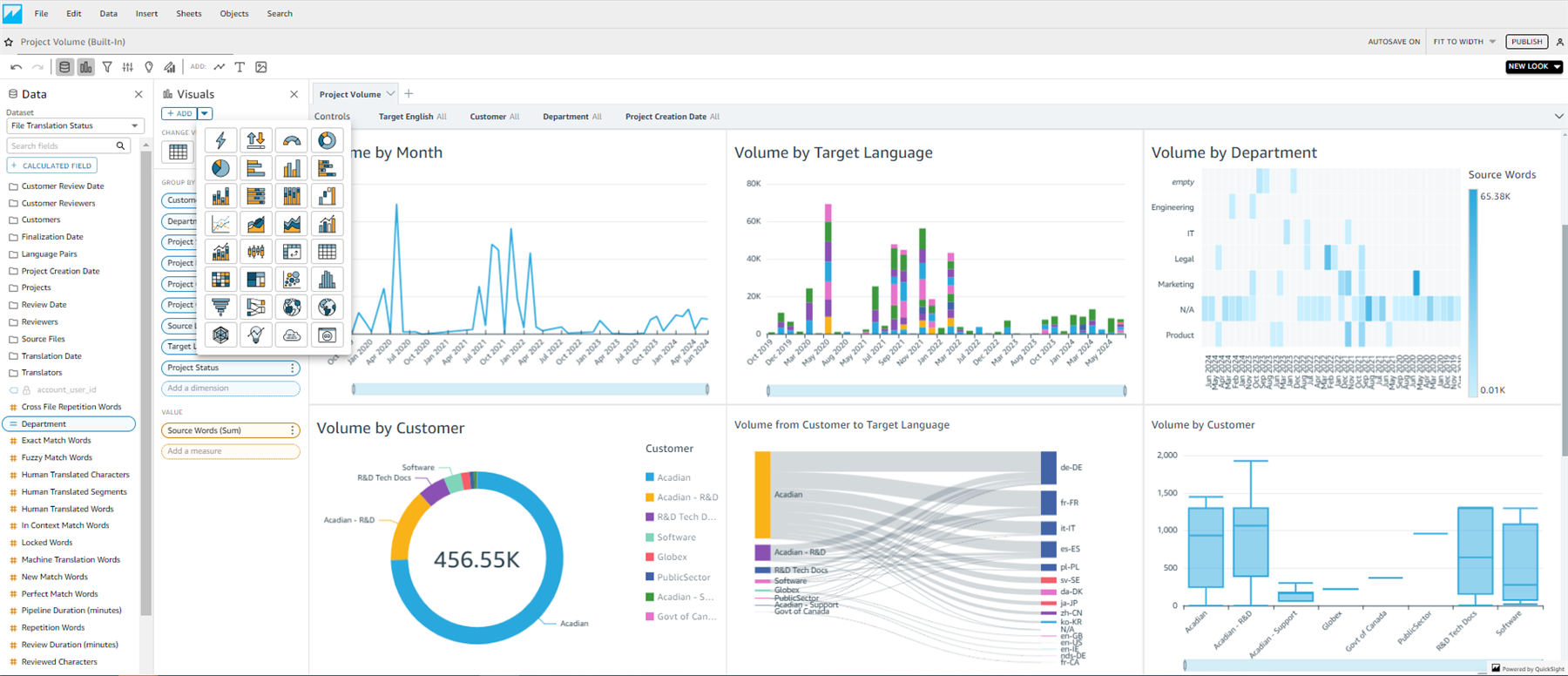1568x676 pixels.
Task: Click the Volume by Target Language range slider
Action: coord(946,391)
